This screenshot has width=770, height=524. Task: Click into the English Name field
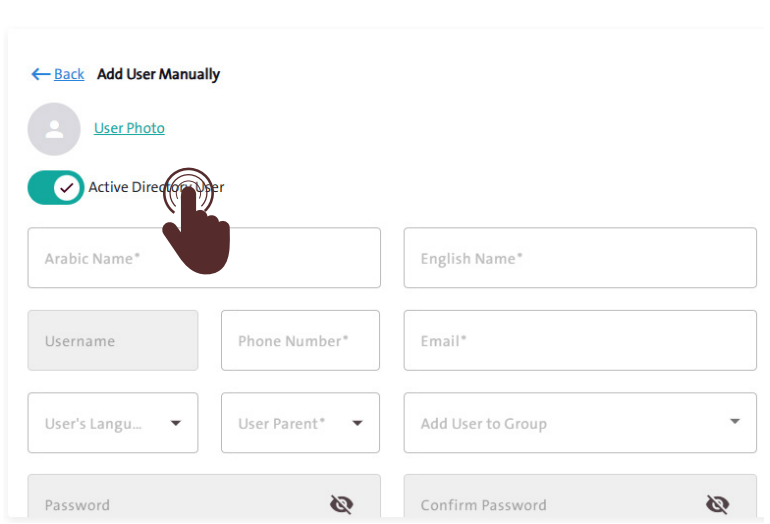point(580,258)
